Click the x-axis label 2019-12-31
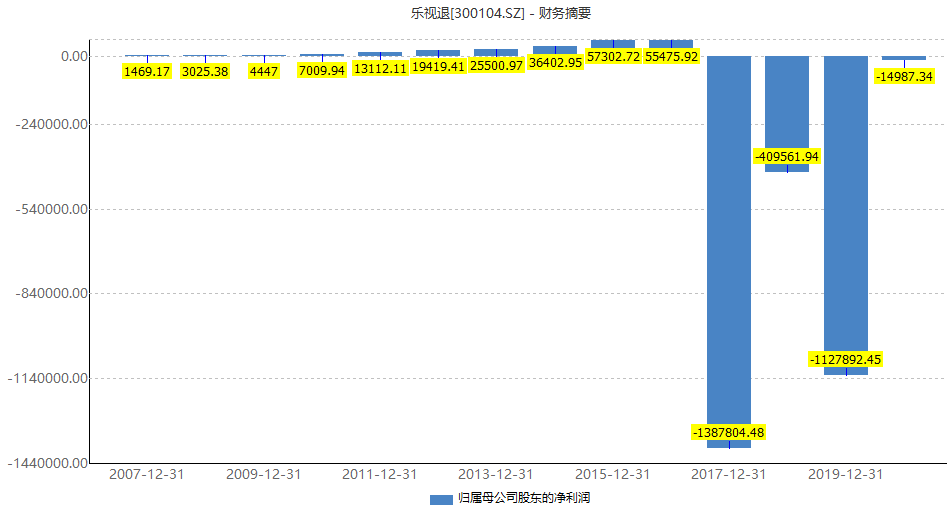 coord(846,475)
